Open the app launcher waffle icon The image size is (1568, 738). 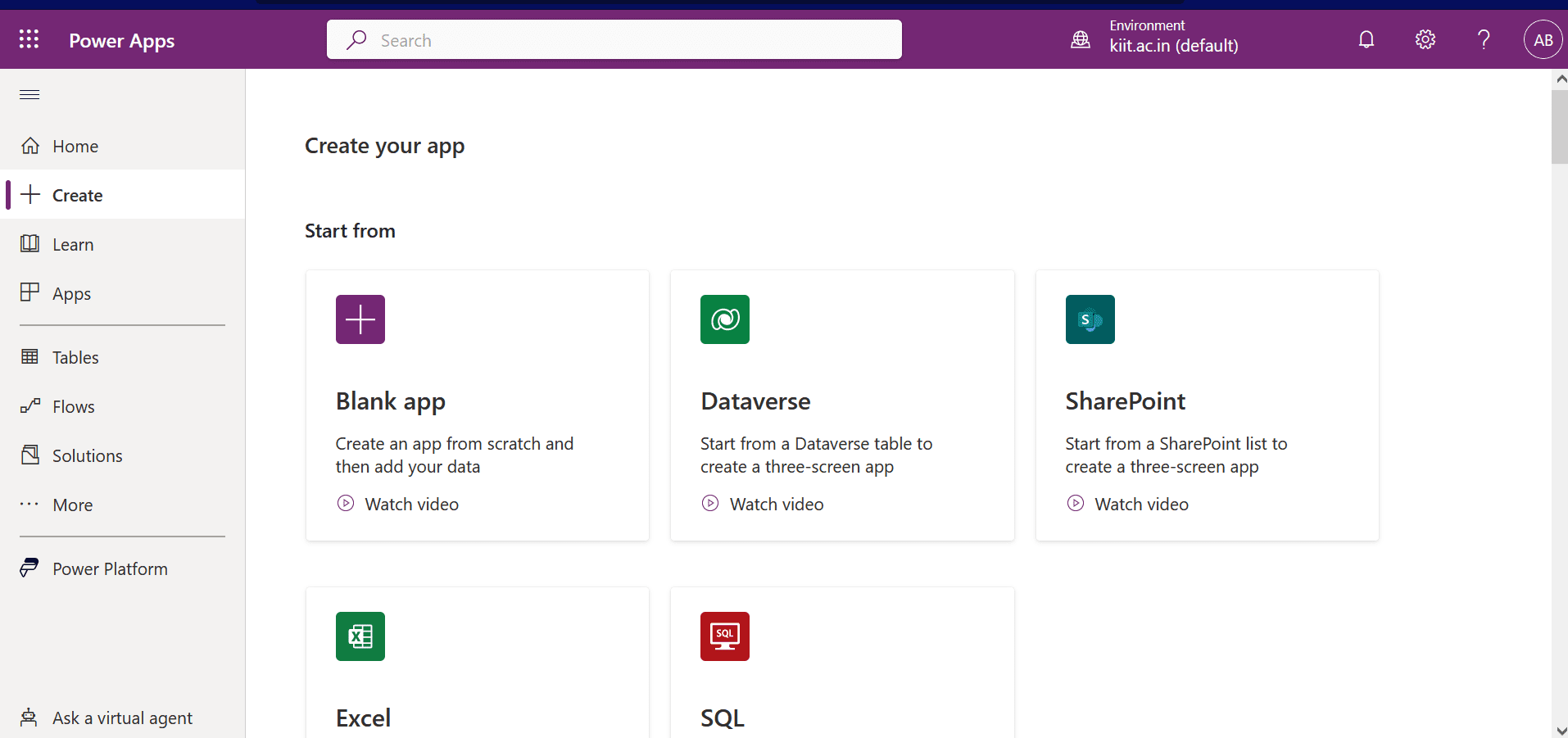29,39
